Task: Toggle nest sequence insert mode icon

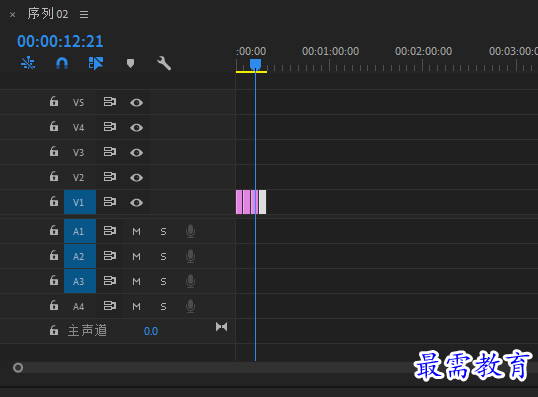Action: [x=28, y=63]
